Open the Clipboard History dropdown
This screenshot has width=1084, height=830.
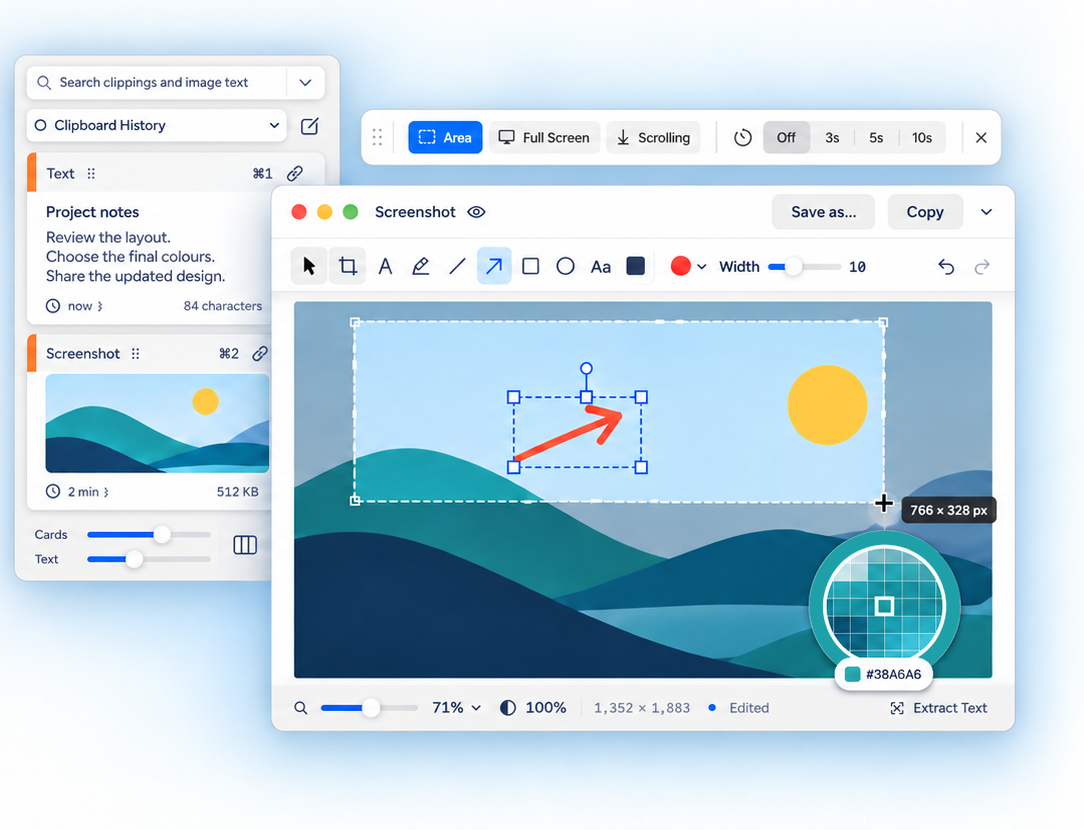coord(156,126)
